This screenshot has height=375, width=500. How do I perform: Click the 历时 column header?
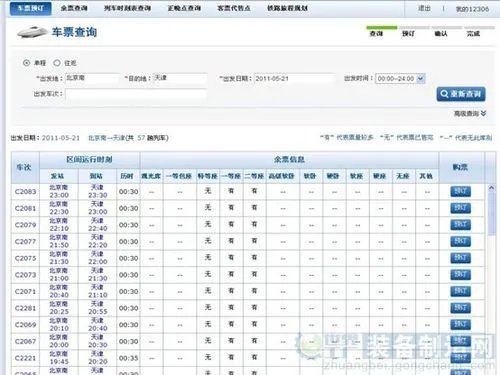(127, 176)
